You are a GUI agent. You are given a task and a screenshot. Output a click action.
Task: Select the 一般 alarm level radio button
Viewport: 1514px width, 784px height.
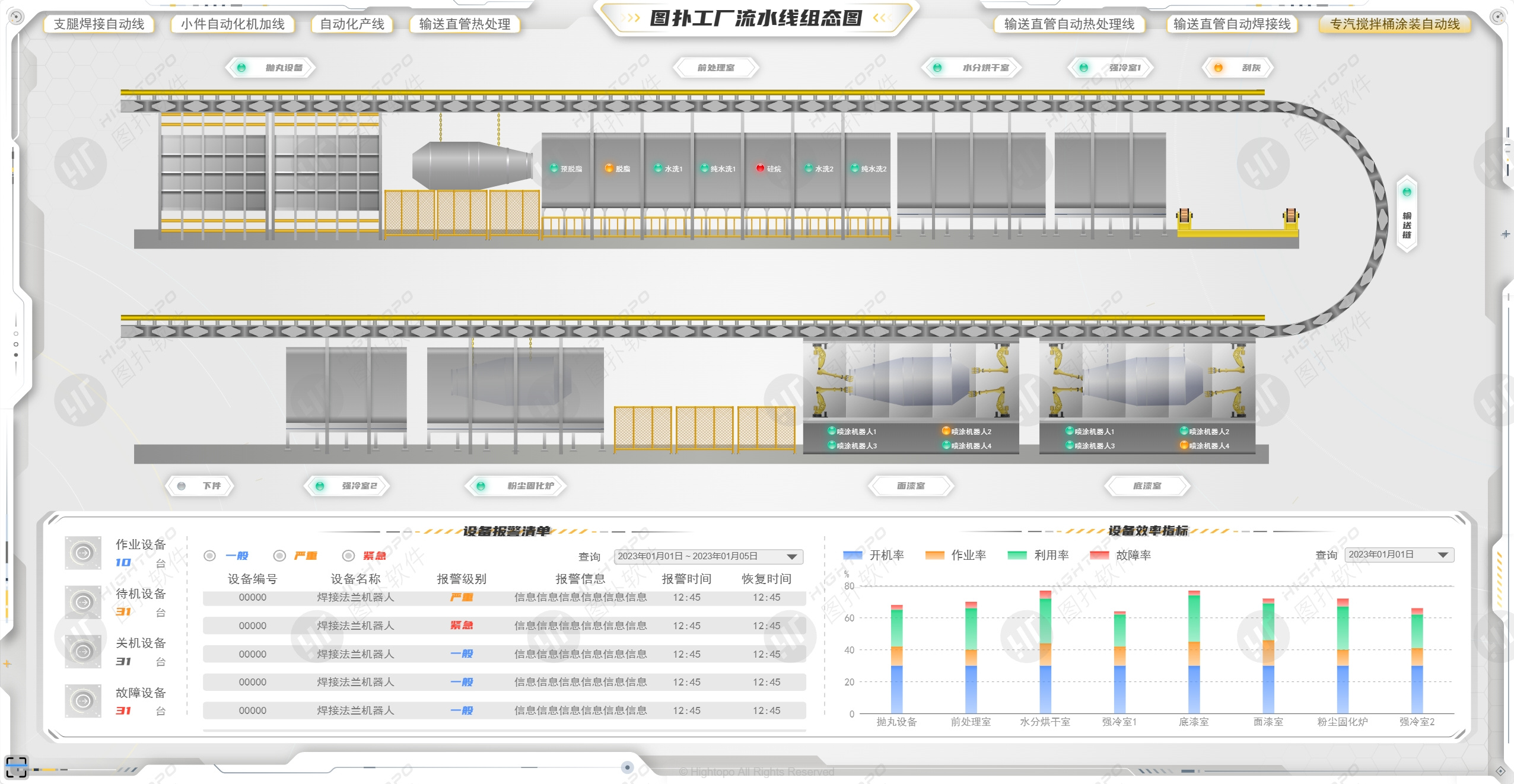[x=209, y=556]
